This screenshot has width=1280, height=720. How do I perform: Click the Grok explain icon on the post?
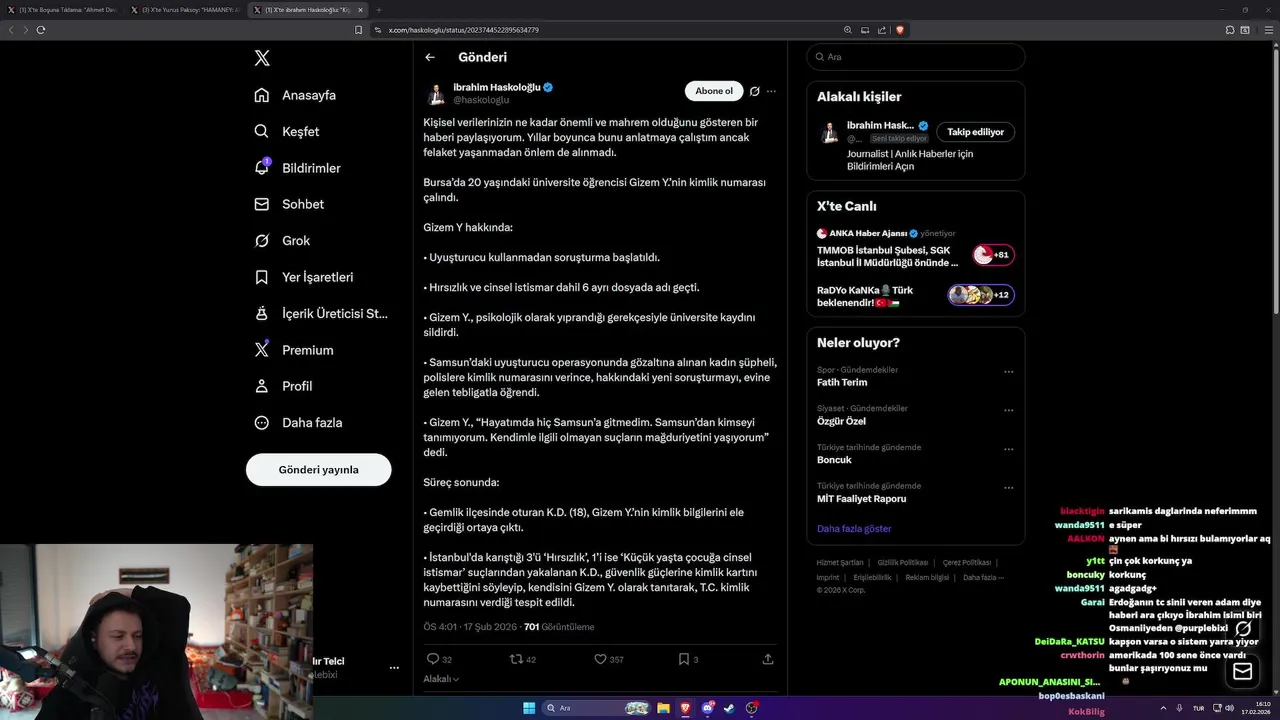click(x=755, y=91)
